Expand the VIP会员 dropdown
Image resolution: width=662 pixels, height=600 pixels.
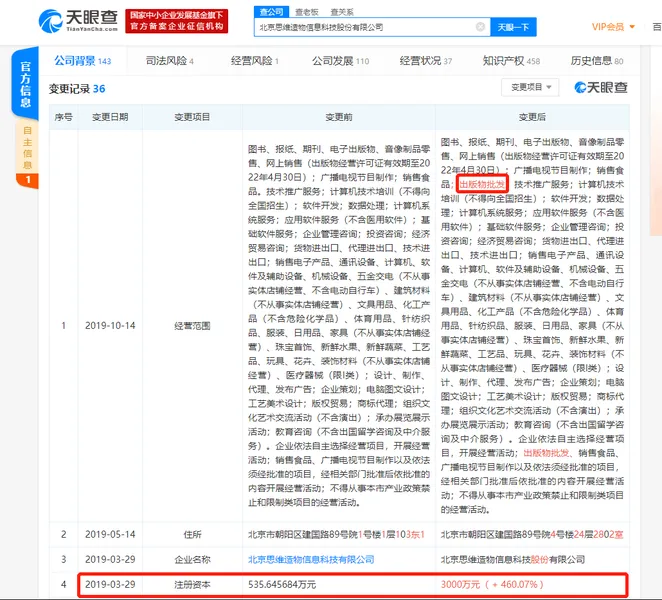point(613,27)
